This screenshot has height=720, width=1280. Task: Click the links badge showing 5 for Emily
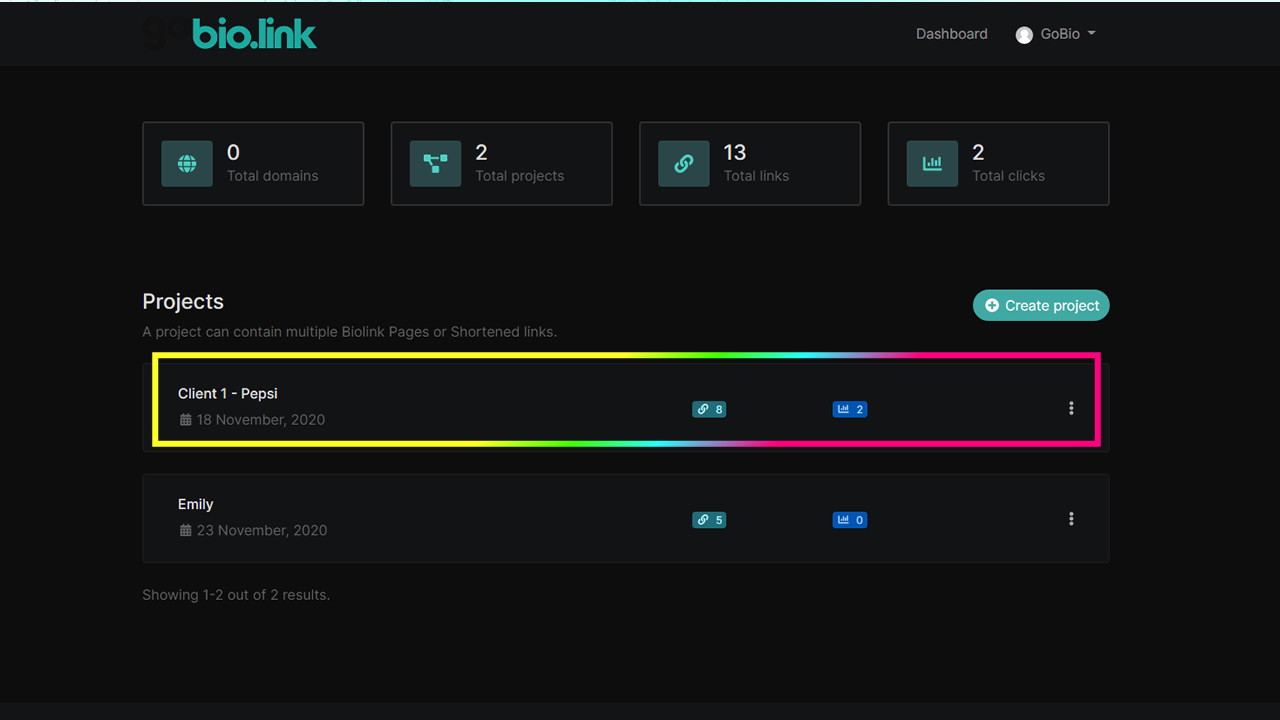[709, 519]
